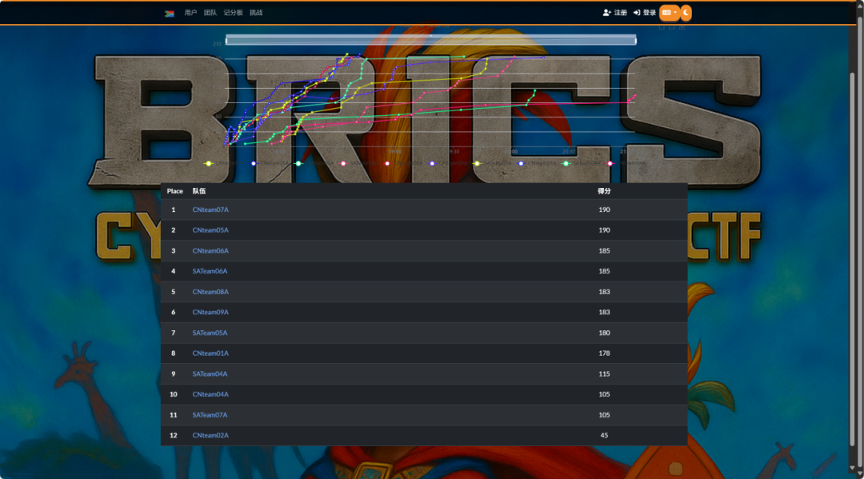The image size is (864, 479).
Task: Click the 'Place' column header
Action: coord(175,191)
